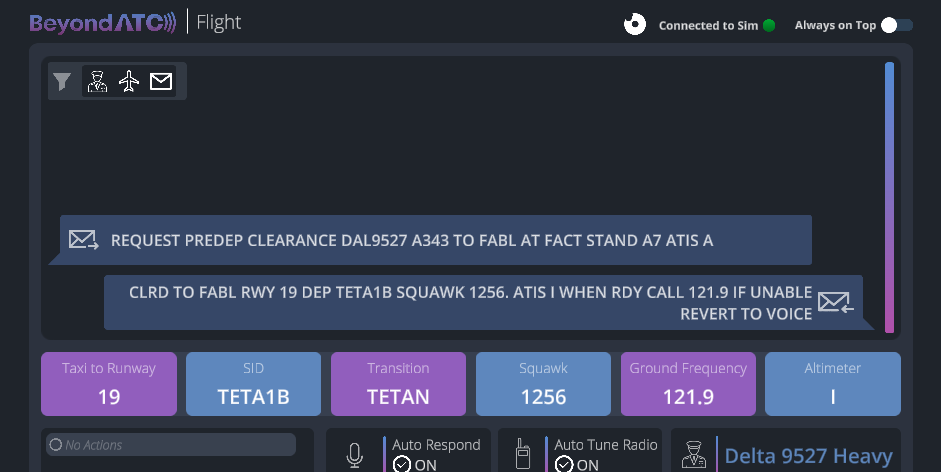Disable Auto Tune Radio
Image resolution: width=941 pixels, height=472 pixels.
(576, 464)
